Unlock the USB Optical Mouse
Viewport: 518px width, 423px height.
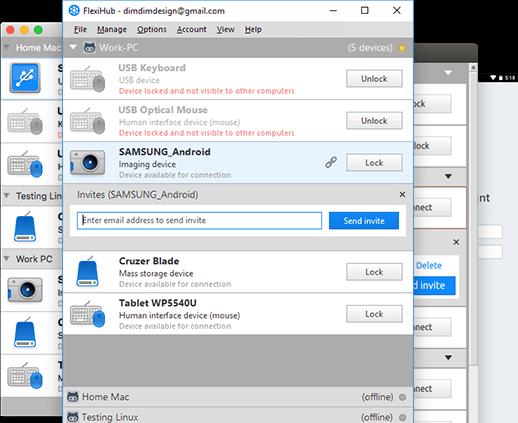click(374, 121)
